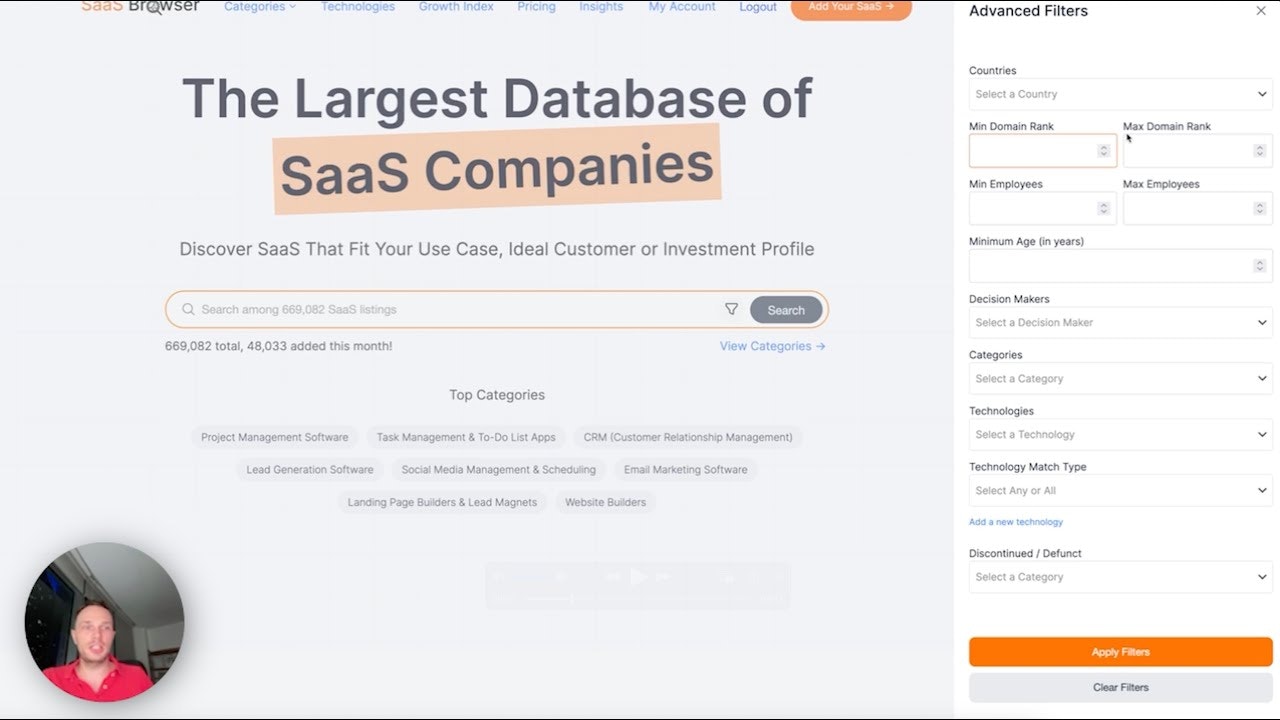Open the Pricing page from navigation
Image resolution: width=1280 pixels, height=720 pixels.
pos(536,7)
